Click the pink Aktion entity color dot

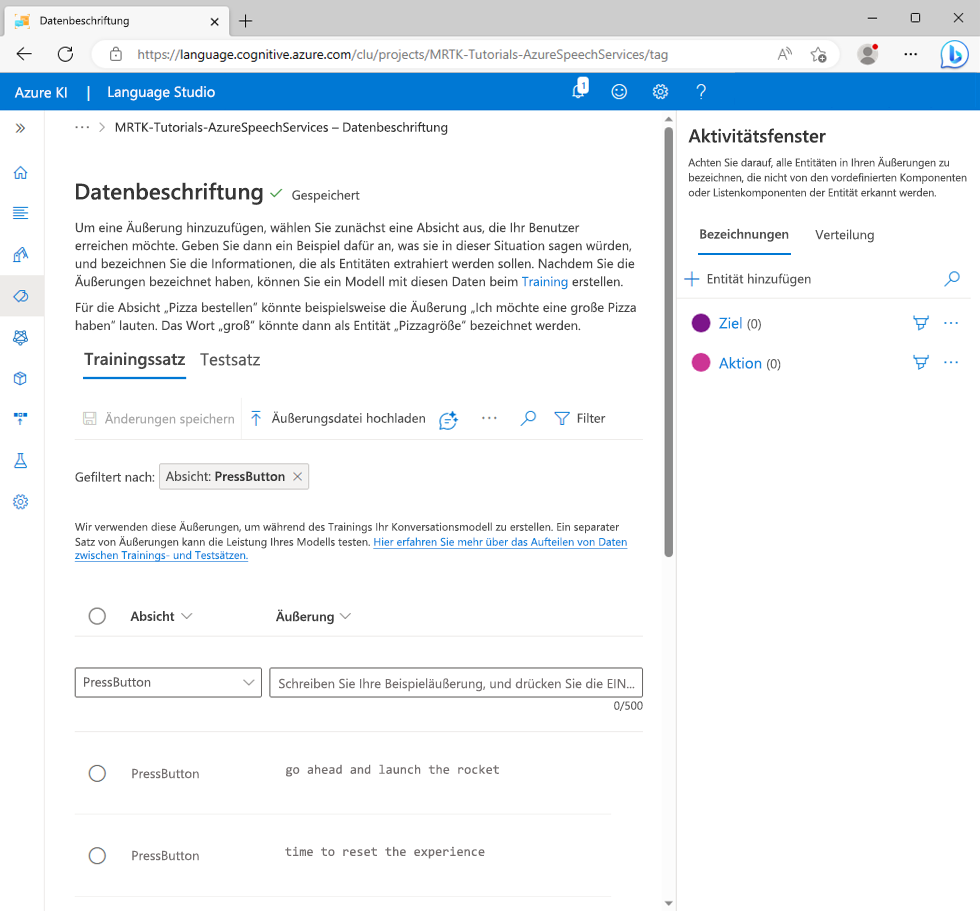(701, 363)
